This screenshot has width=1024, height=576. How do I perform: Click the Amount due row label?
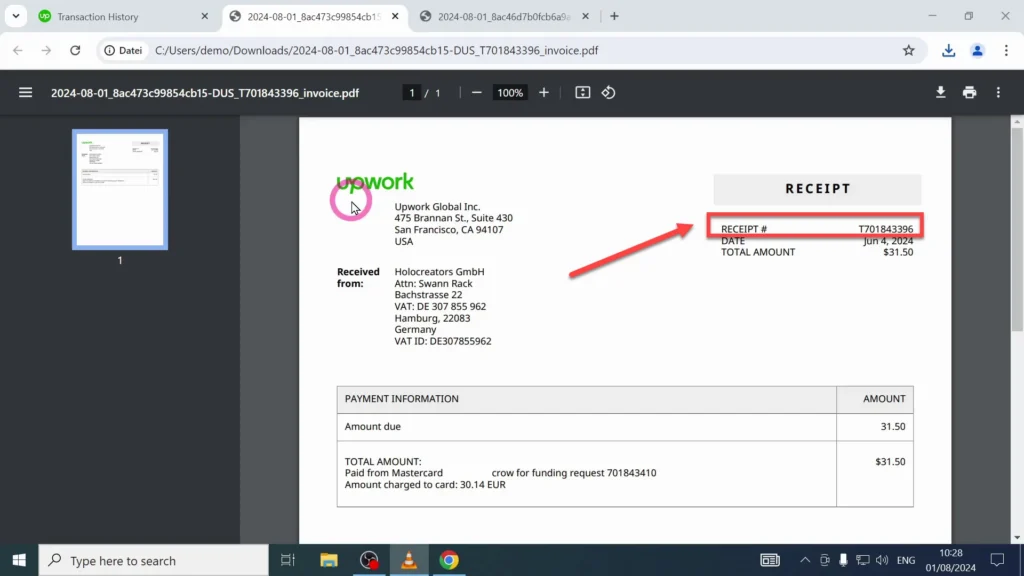373,426
